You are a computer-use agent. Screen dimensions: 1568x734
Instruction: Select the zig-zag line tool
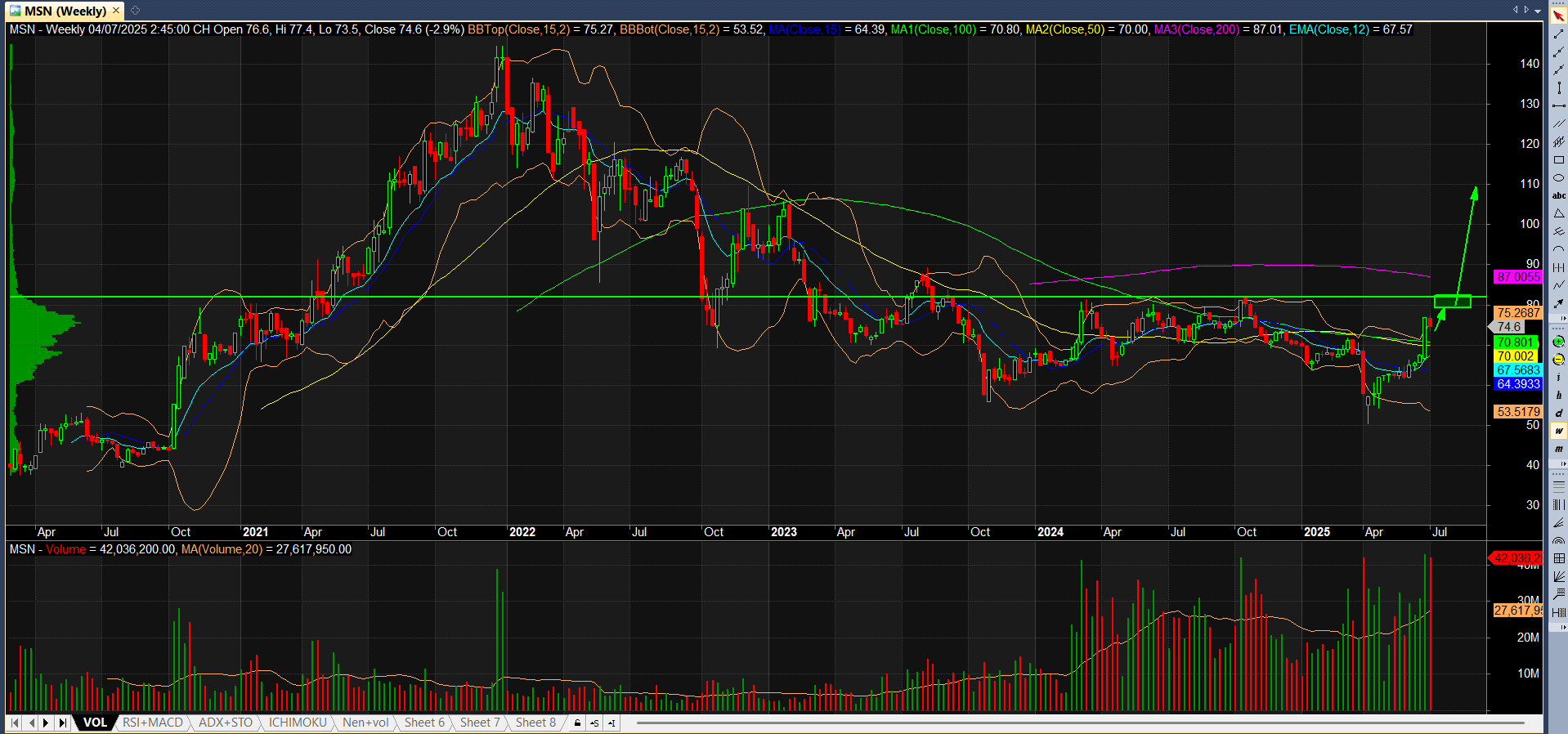point(1558,285)
